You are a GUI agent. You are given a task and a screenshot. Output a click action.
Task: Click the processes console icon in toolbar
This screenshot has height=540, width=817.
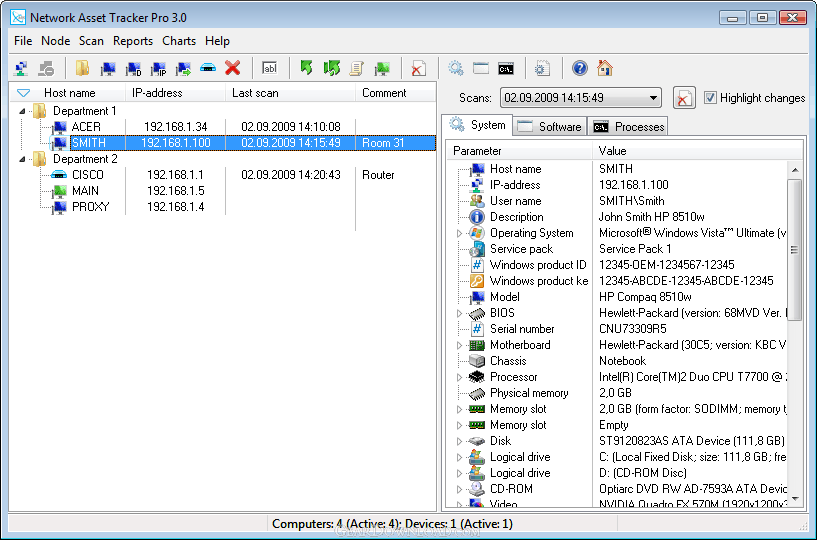click(505, 68)
